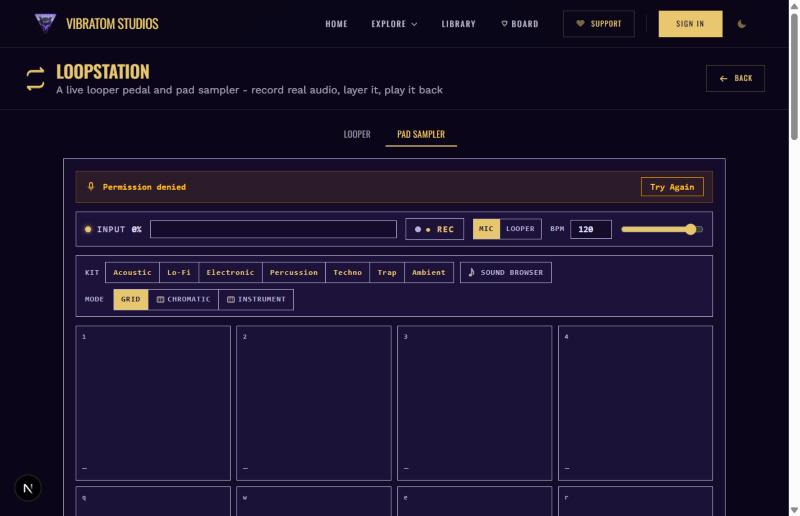The width and height of the screenshot is (800, 516).
Task: Trigger pad 4
Action: point(635,403)
